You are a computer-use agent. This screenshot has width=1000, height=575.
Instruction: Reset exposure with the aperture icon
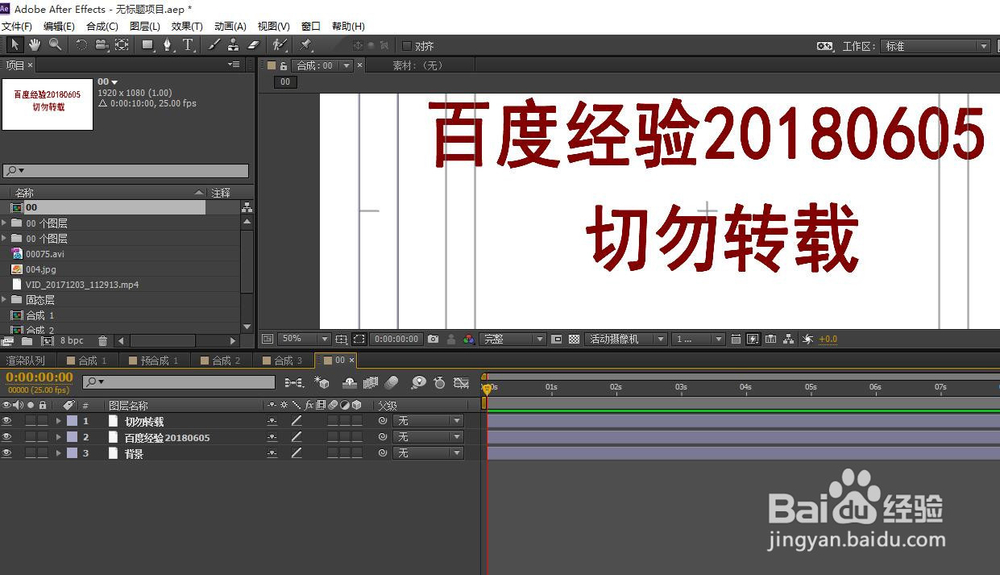pyautogui.click(x=807, y=339)
